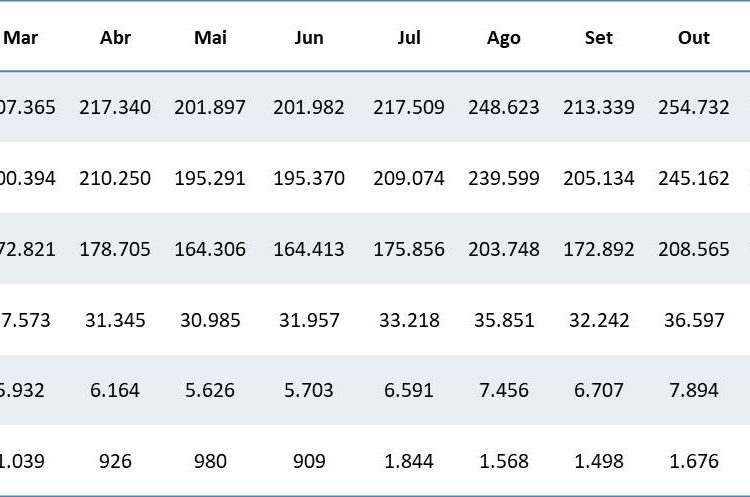Select the cell showing 217.340
Screen dimensions: 750x497
[x=116, y=107]
